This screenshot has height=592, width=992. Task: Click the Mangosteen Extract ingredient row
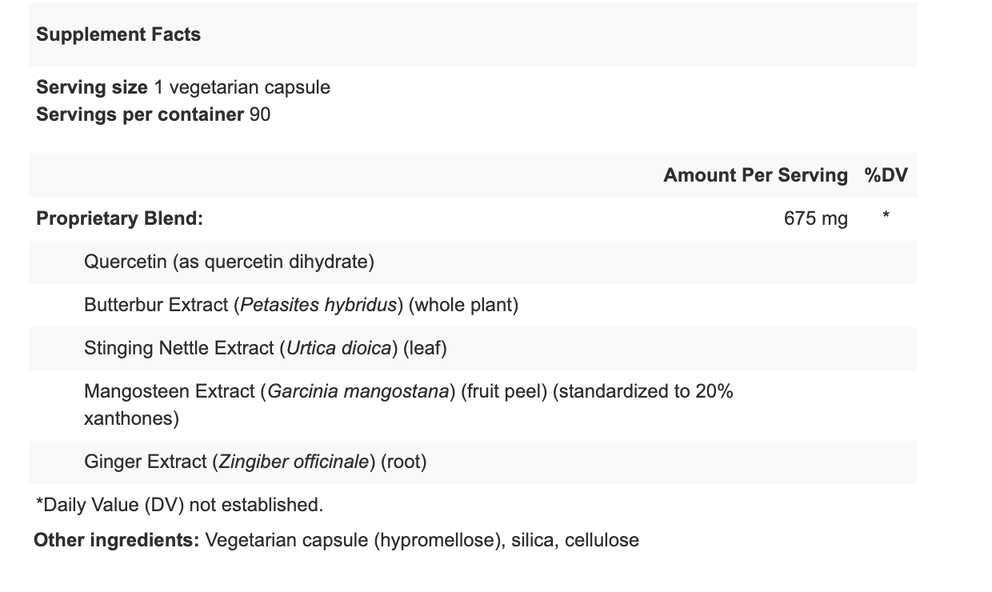point(473,405)
